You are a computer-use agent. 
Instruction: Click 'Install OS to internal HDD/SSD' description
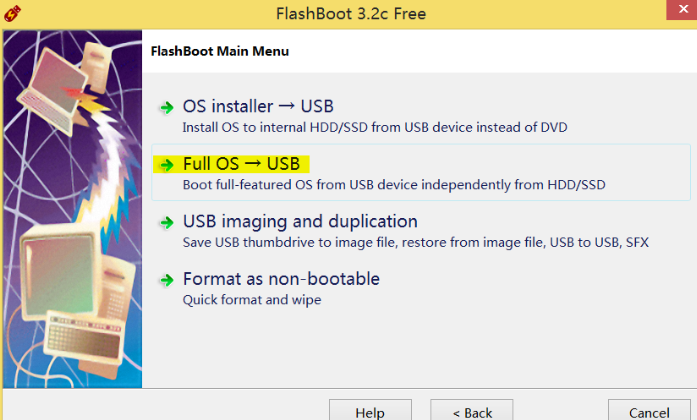click(x=375, y=128)
